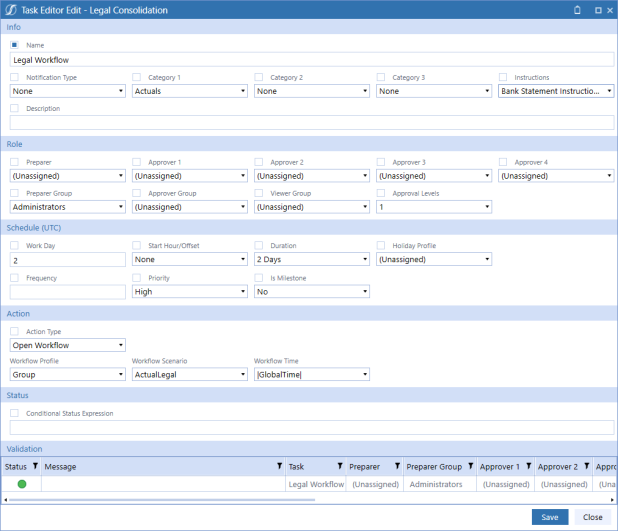Filter the Preparer Group column
The height and width of the screenshot is (531, 618).
point(471,466)
